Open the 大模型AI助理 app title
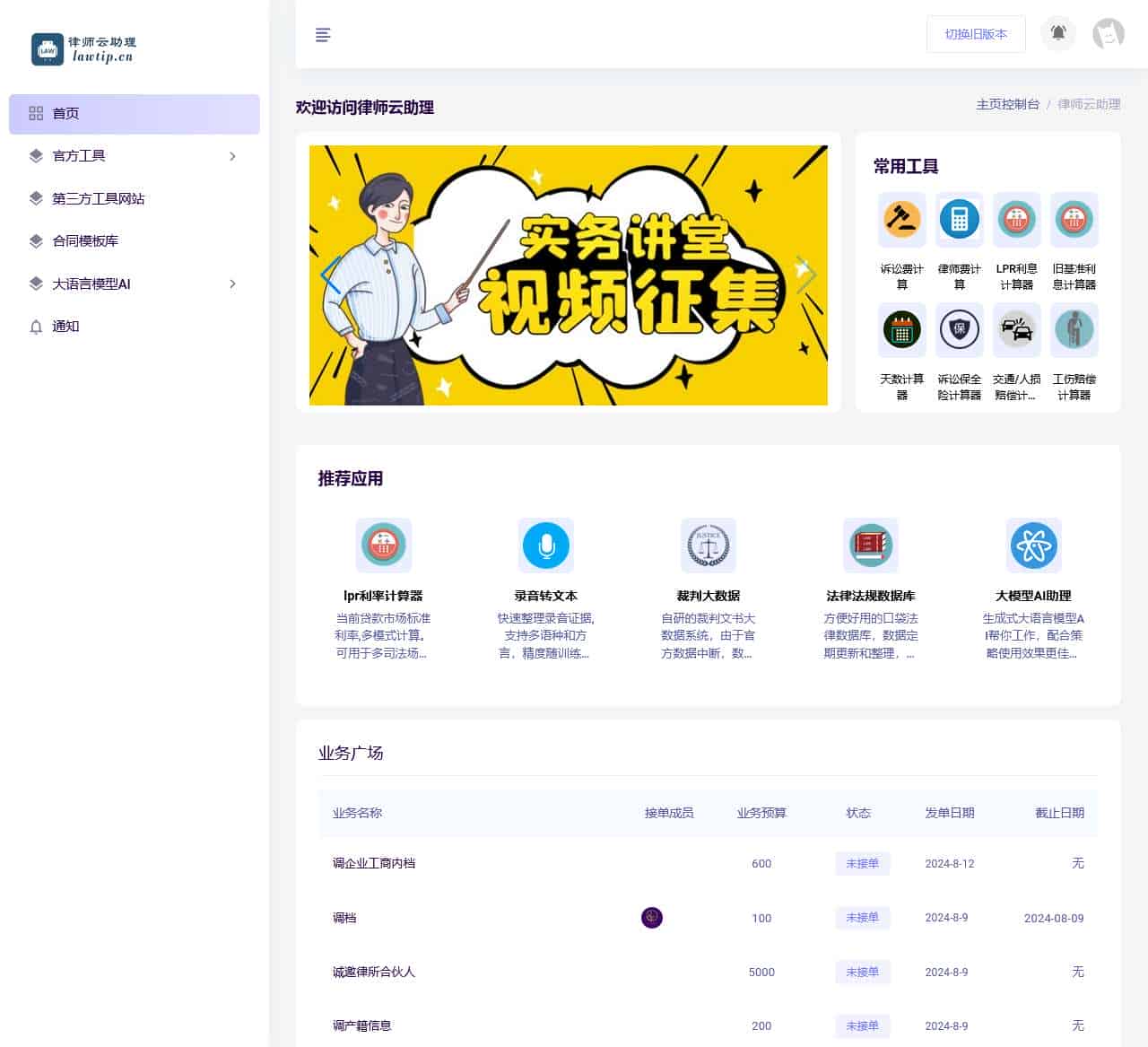 coord(1034,596)
